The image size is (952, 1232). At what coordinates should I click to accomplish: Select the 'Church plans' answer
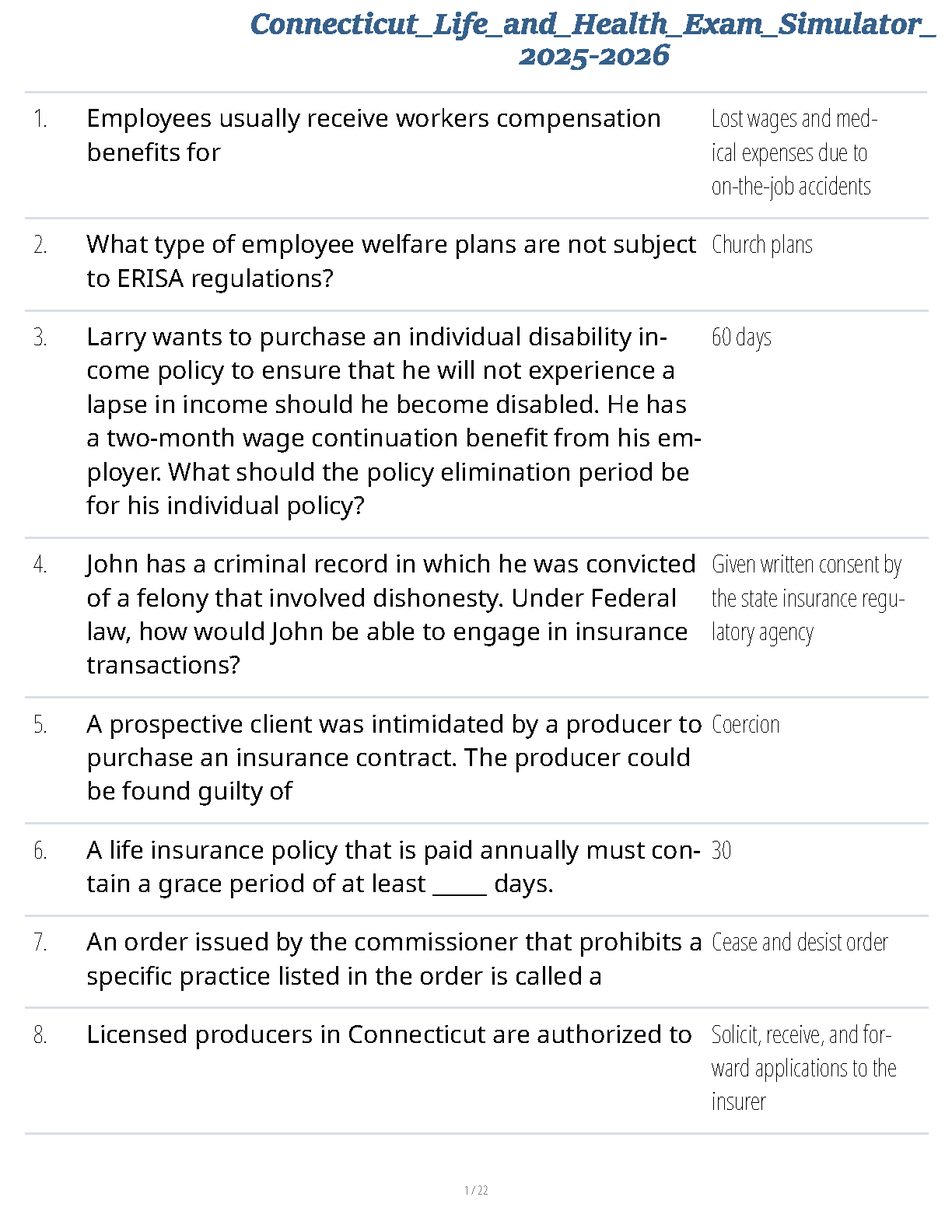(x=761, y=245)
